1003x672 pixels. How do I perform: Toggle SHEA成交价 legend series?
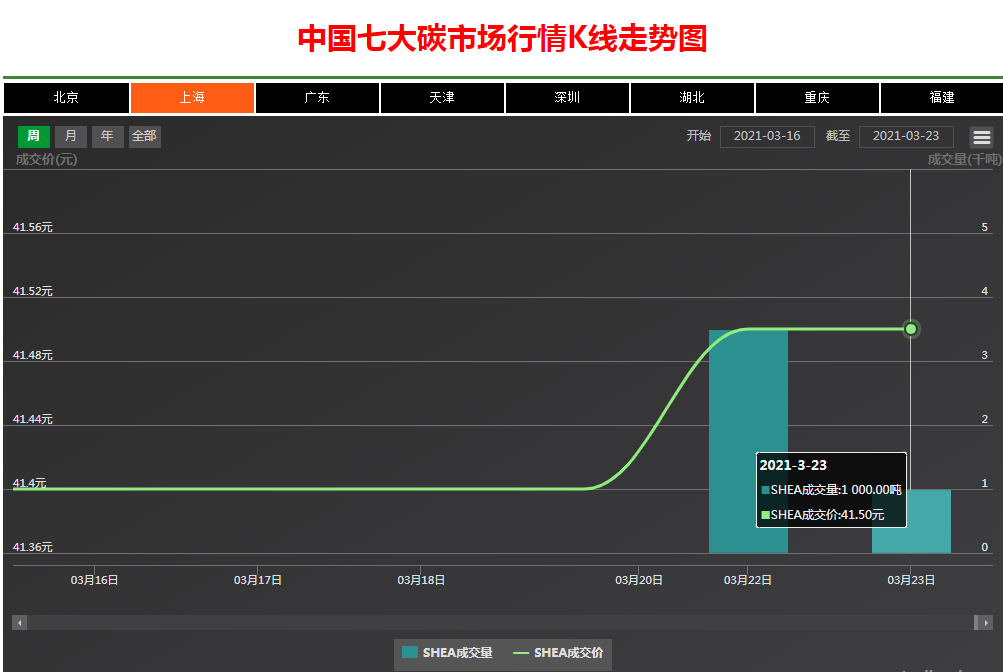tap(558, 653)
